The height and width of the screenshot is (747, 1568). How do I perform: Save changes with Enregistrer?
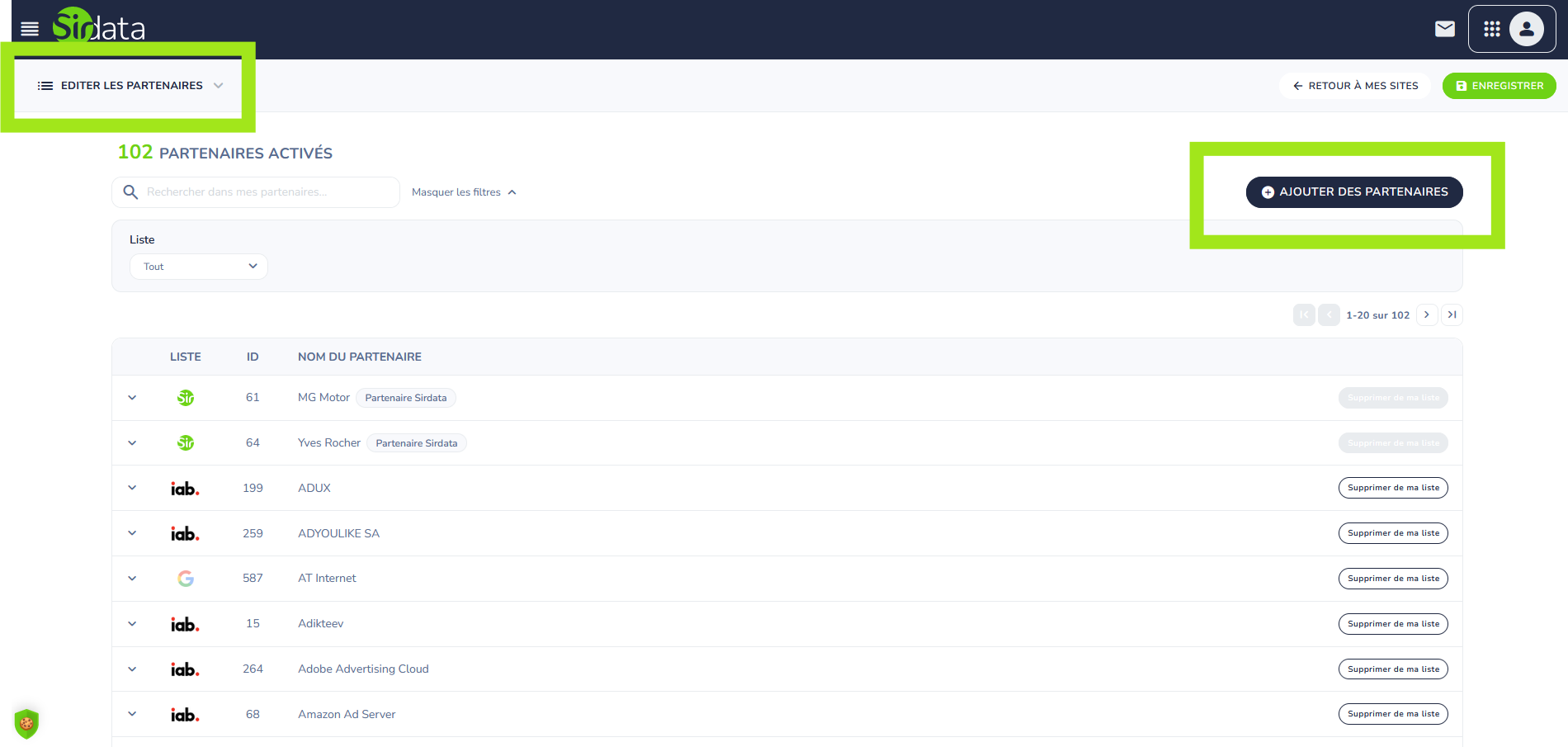[x=1499, y=86]
